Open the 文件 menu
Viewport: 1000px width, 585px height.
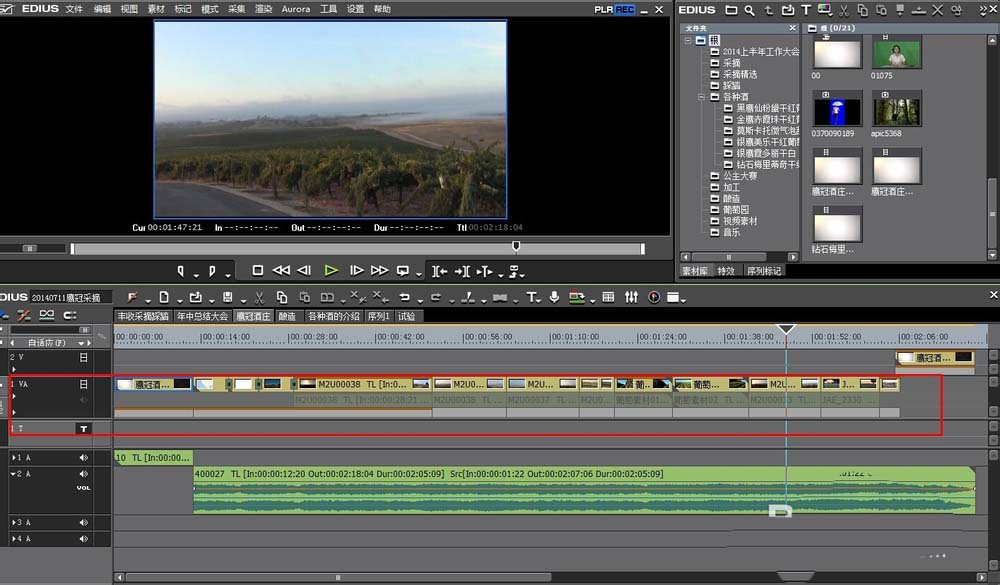coord(74,9)
